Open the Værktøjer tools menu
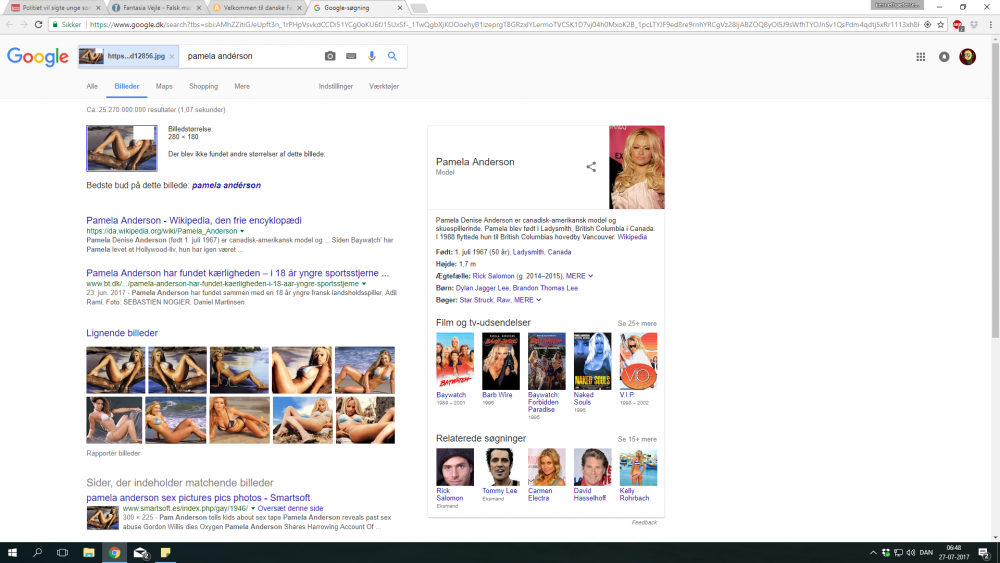 pos(383,87)
